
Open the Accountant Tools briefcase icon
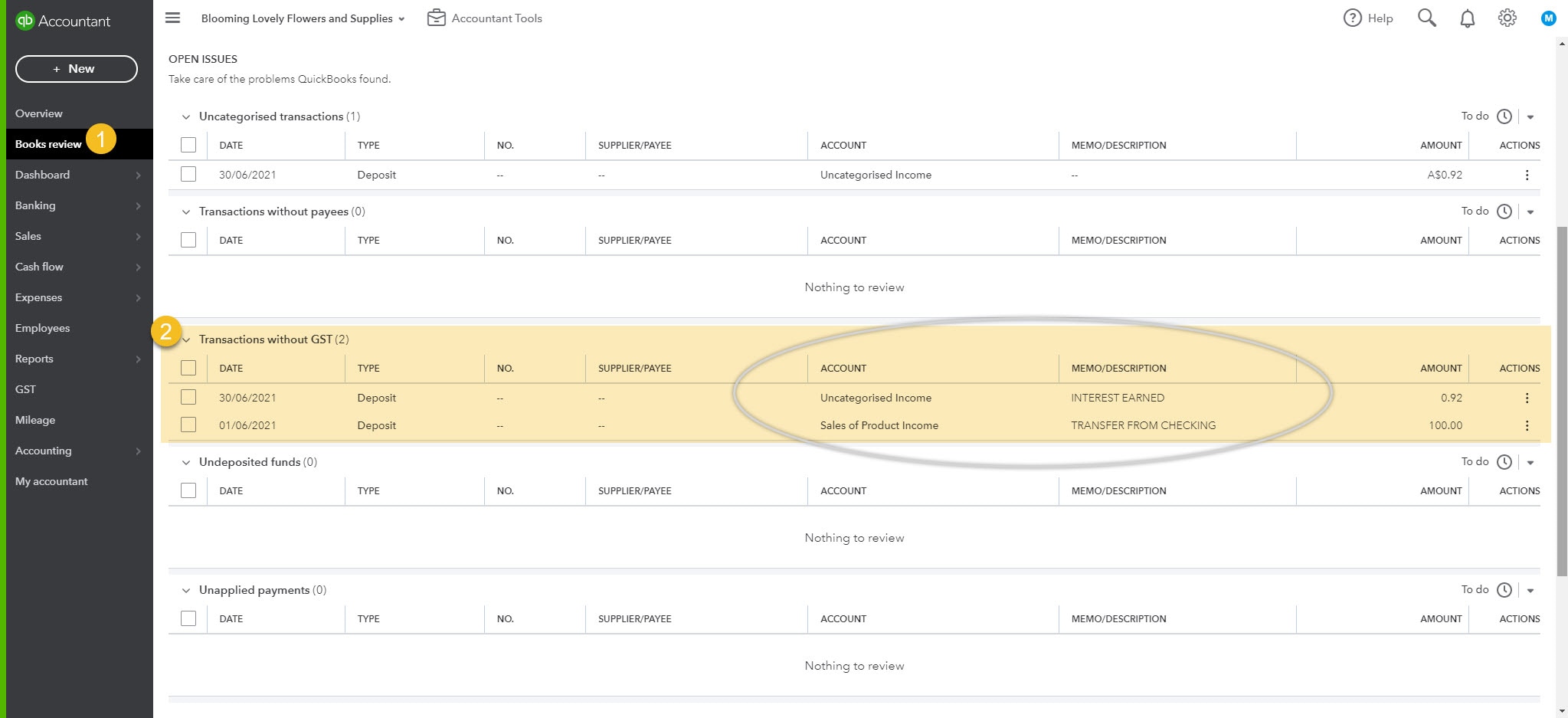point(437,18)
